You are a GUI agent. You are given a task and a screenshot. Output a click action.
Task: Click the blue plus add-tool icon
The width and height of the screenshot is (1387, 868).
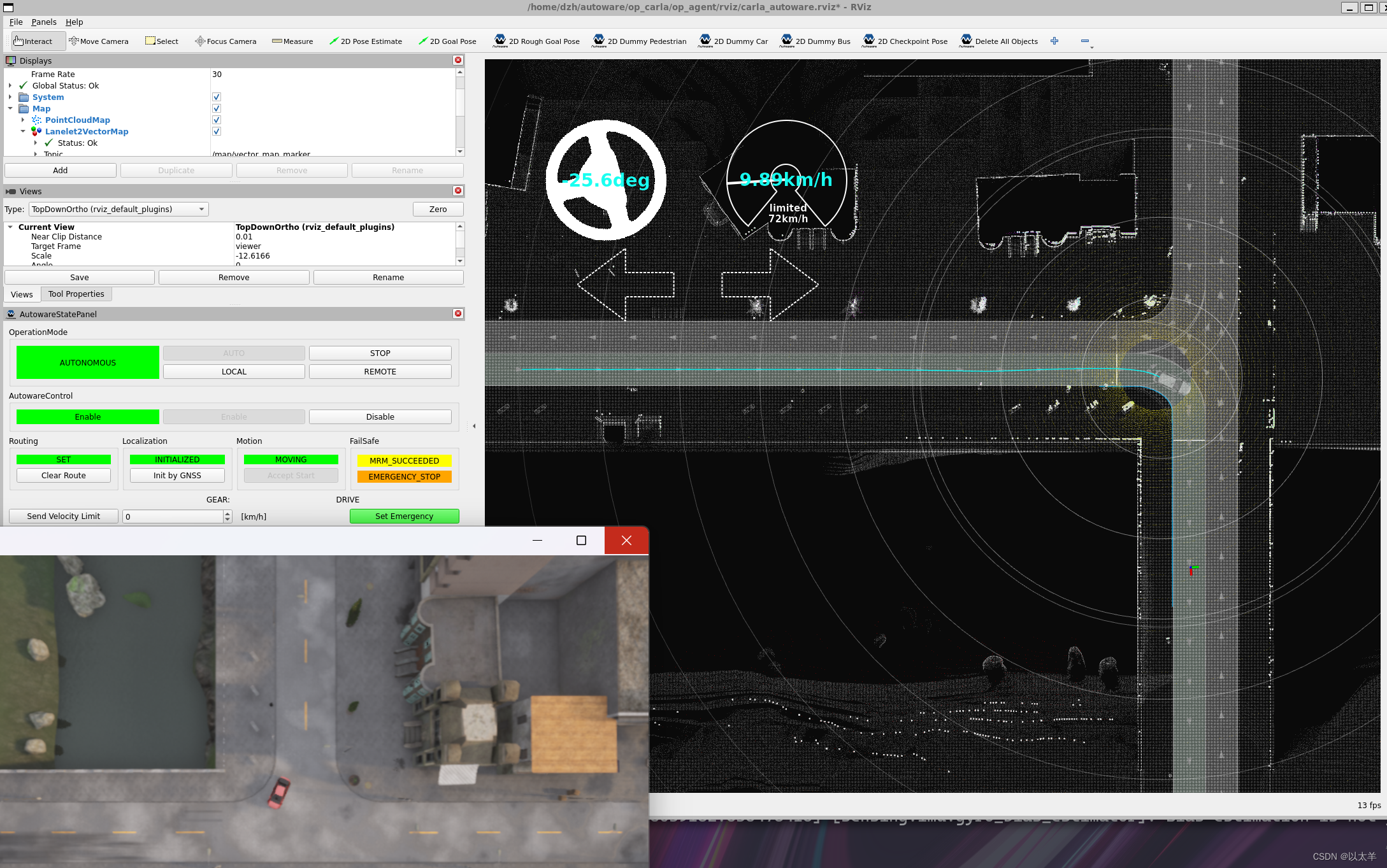coord(1054,41)
